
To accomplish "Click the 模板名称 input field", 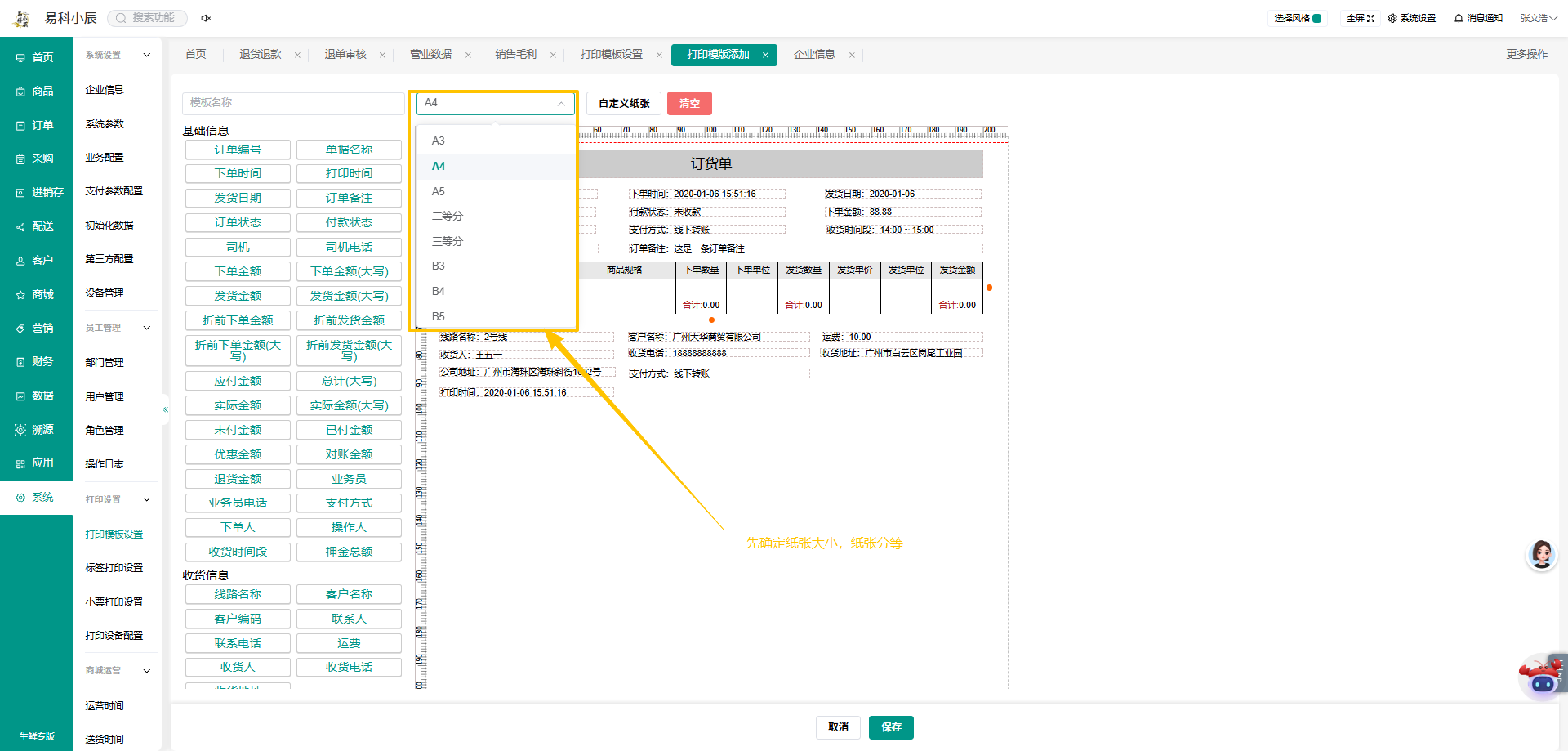I will [x=293, y=103].
